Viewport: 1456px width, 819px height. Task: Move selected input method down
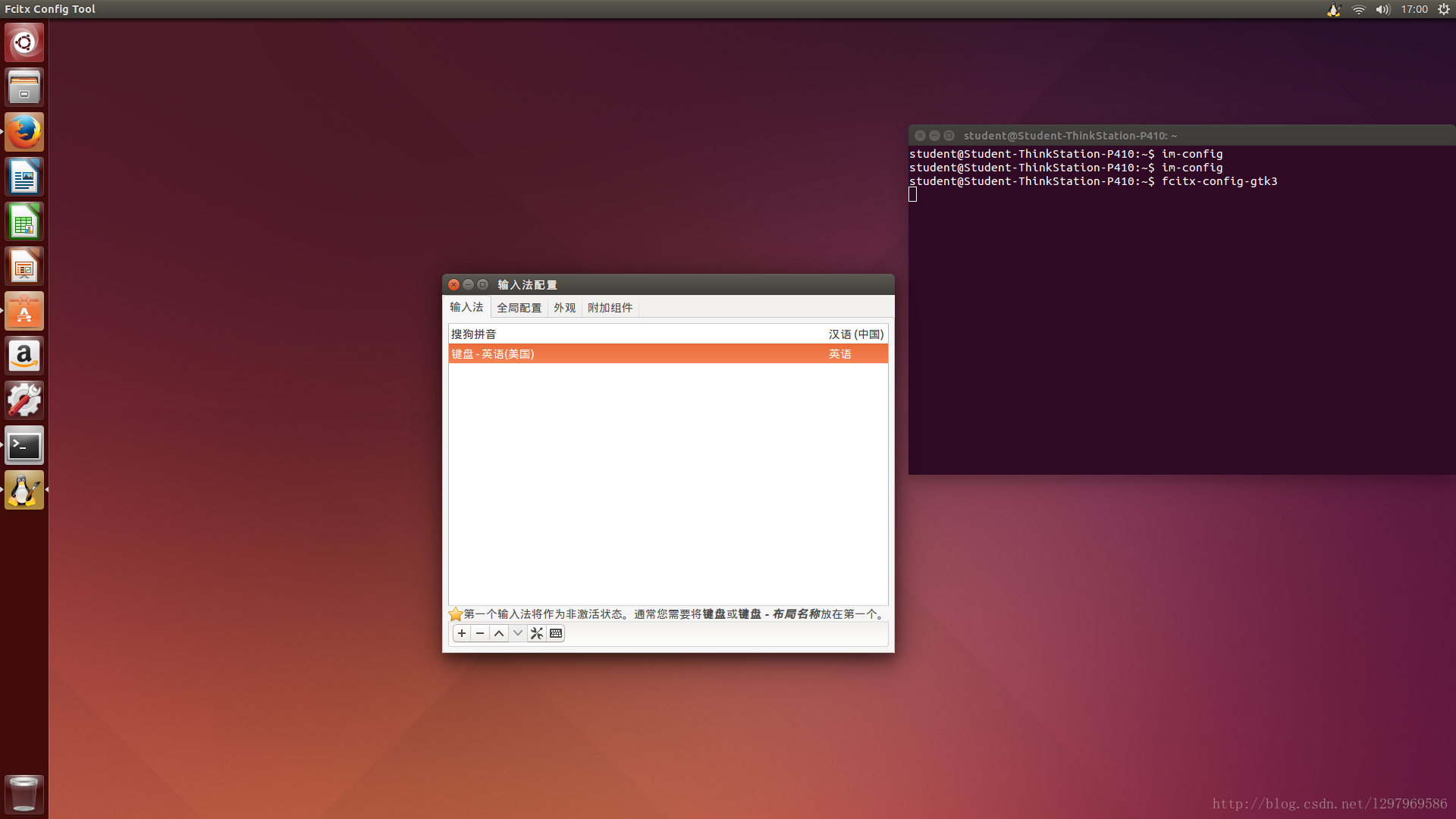pyautogui.click(x=518, y=633)
